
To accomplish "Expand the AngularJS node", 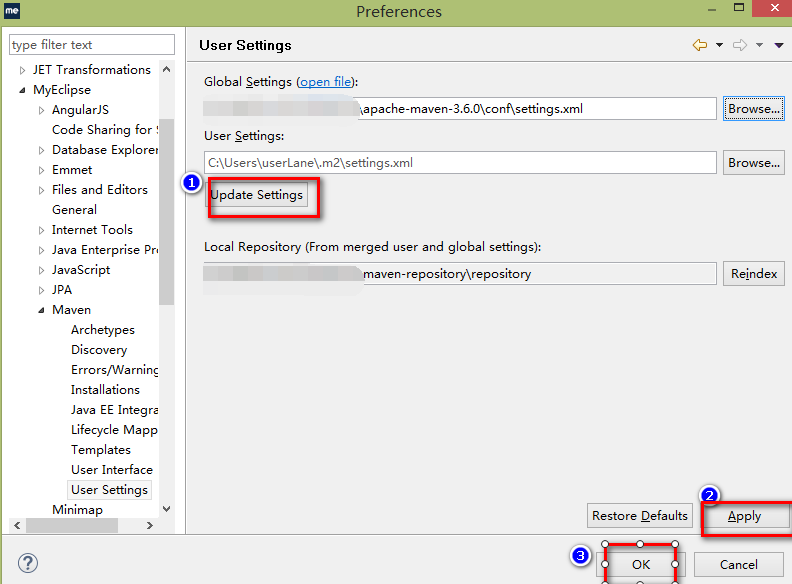I will (x=41, y=110).
